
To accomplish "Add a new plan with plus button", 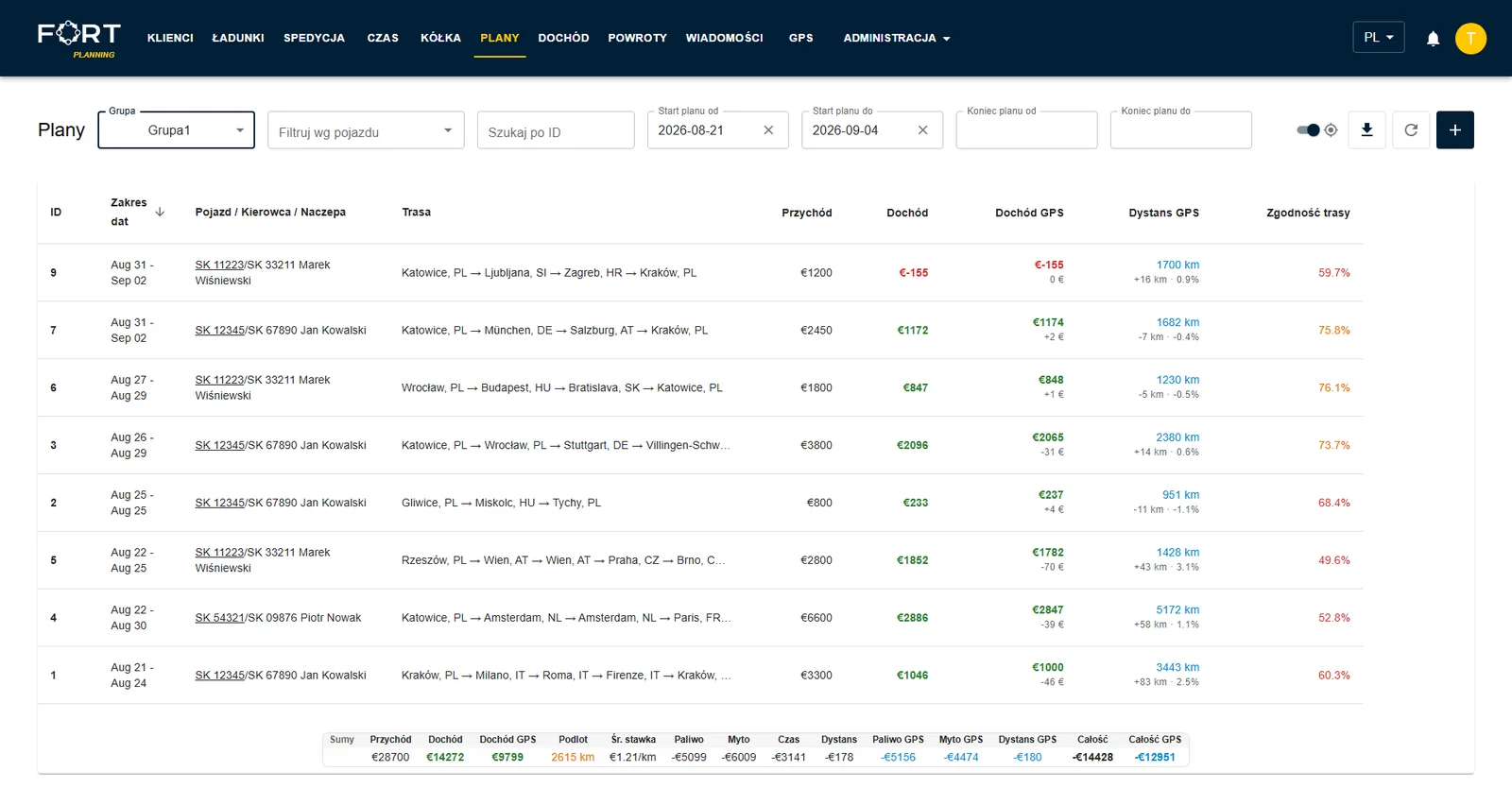I will coord(1455,130).
